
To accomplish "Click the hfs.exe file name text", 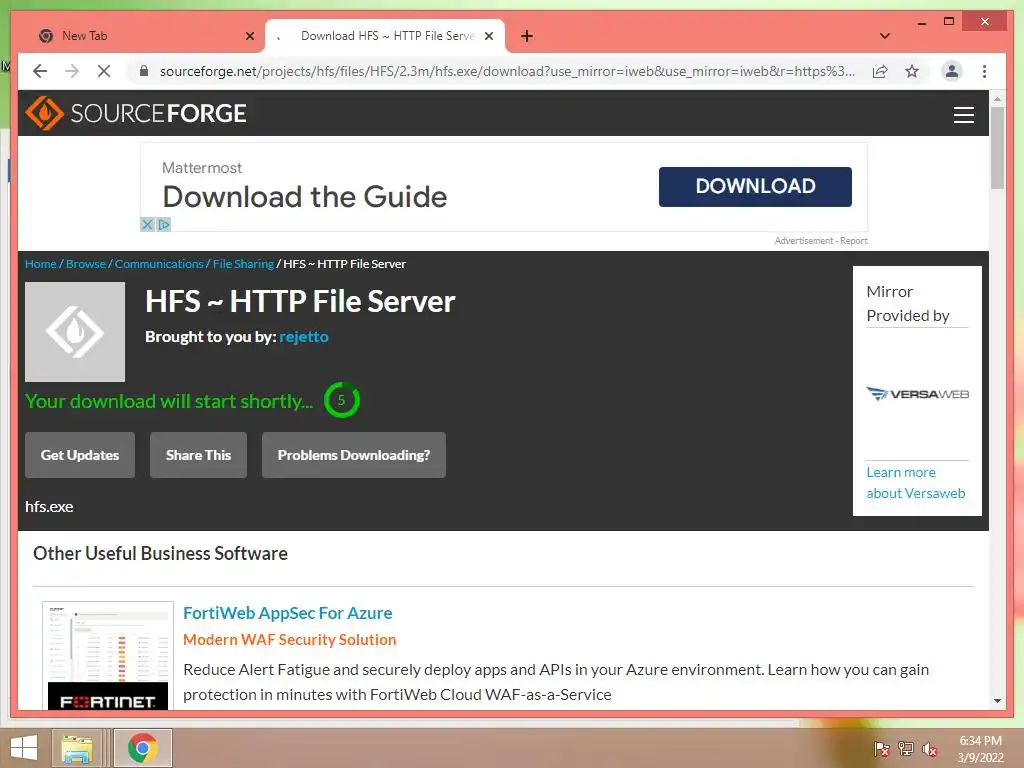I will (49, 507).
